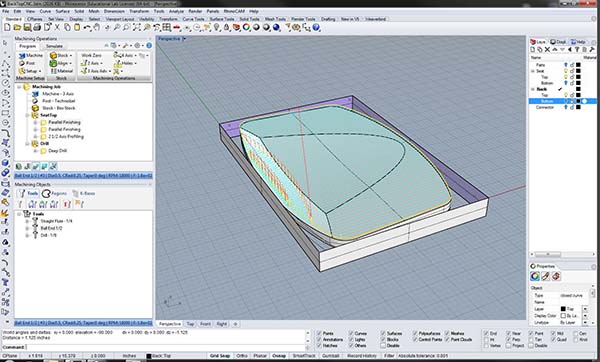This screenshot has width=600, height=362.
Task: Switch to the Top viewport tab
Action: coord(190,324)
